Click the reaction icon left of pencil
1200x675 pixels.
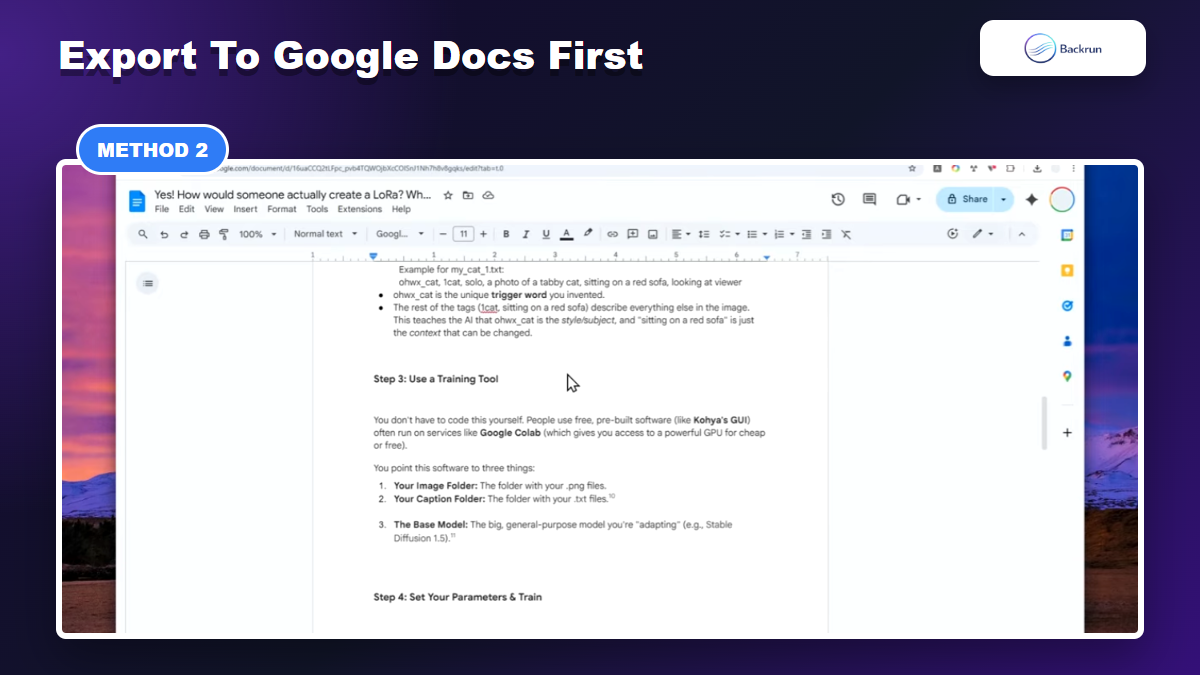coord(952,234)
